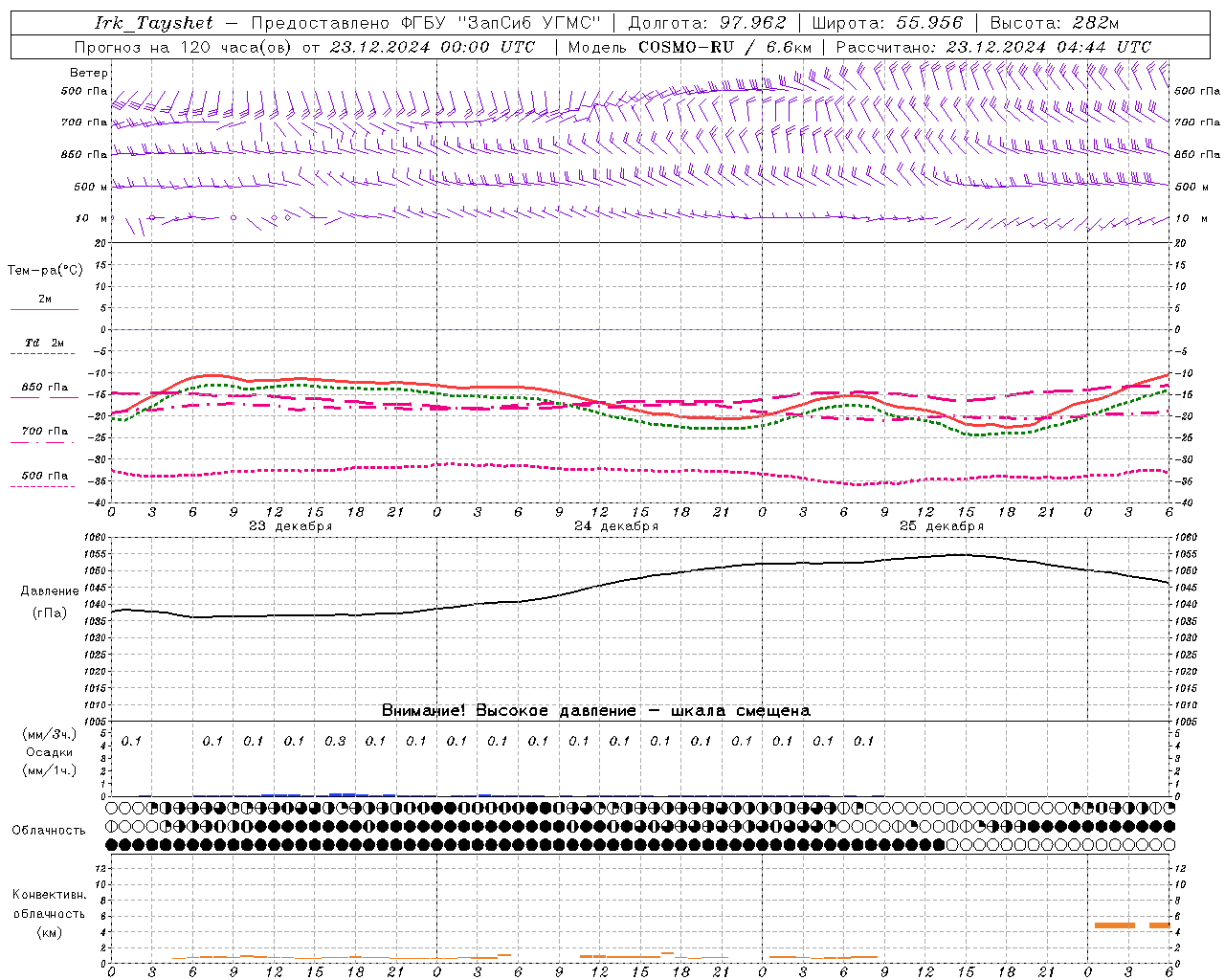Click the Осадки precipitation label
This screenshot has width=1225, height=980.
coord(50,752)
